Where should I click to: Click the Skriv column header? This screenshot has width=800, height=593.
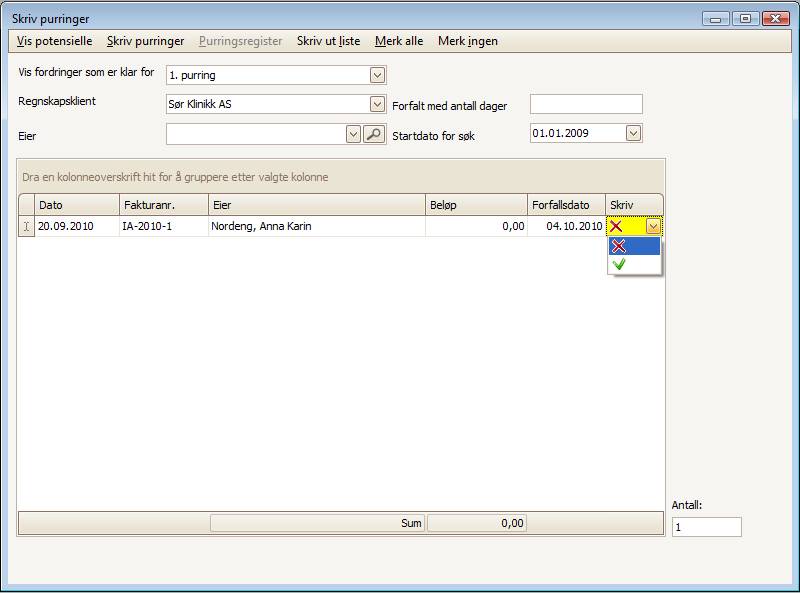[x=634, y=205]
